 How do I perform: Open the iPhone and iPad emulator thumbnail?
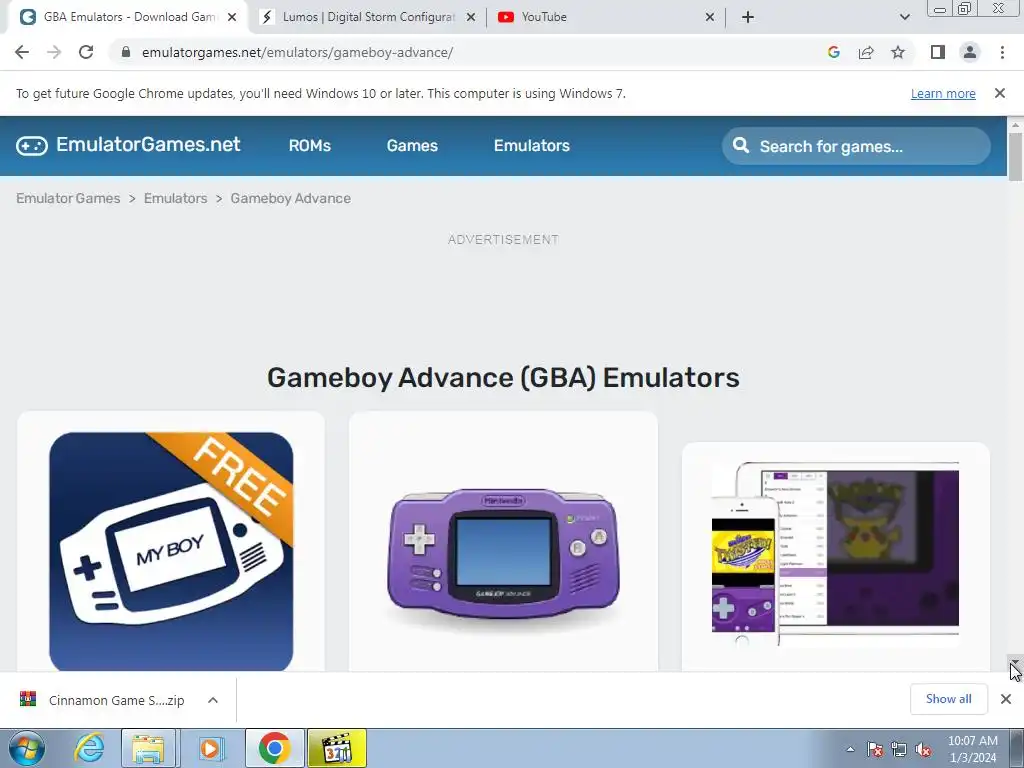pos(835,554)
